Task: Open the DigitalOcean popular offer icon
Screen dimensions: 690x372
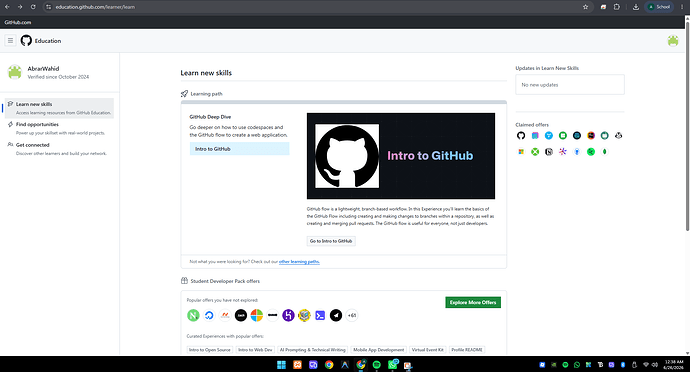Action: point(209,315)
